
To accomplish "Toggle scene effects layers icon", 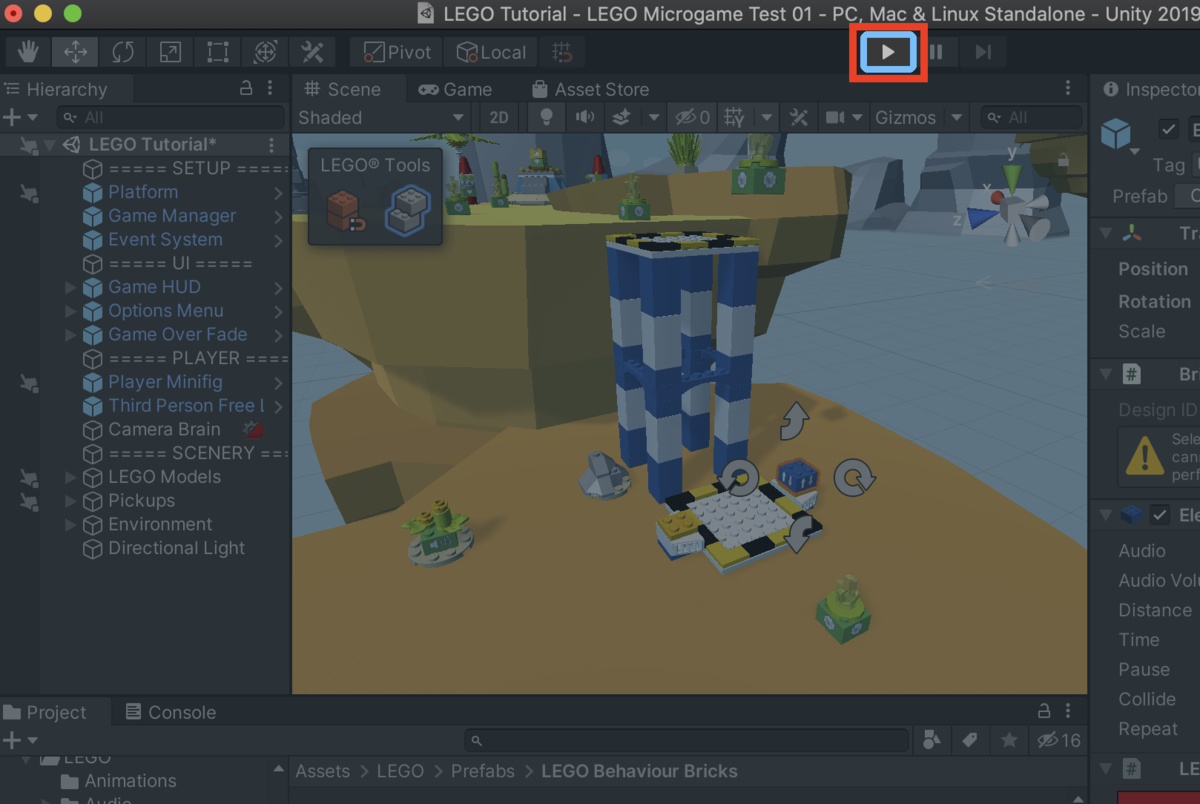I will click(621, 117).
